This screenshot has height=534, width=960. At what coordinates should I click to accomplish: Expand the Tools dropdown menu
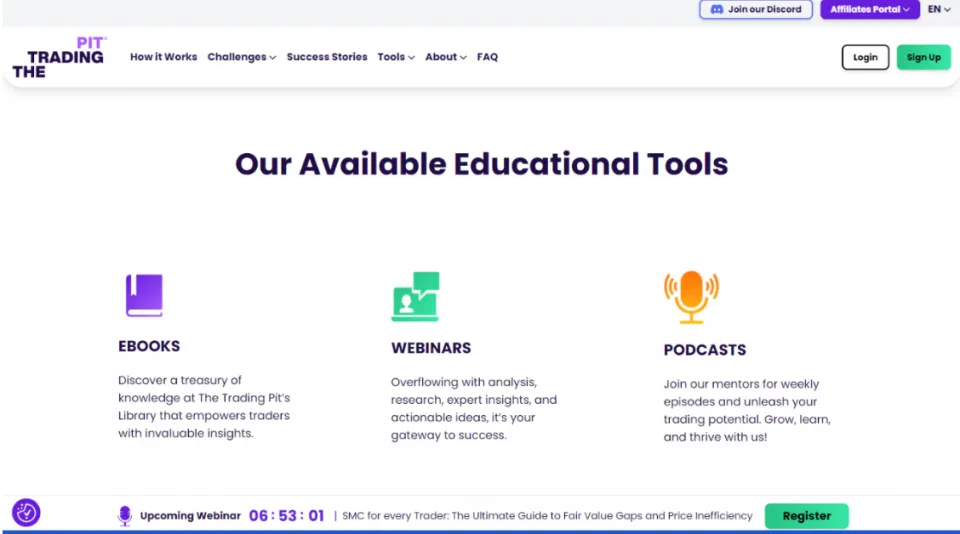(x=396, y=57)
